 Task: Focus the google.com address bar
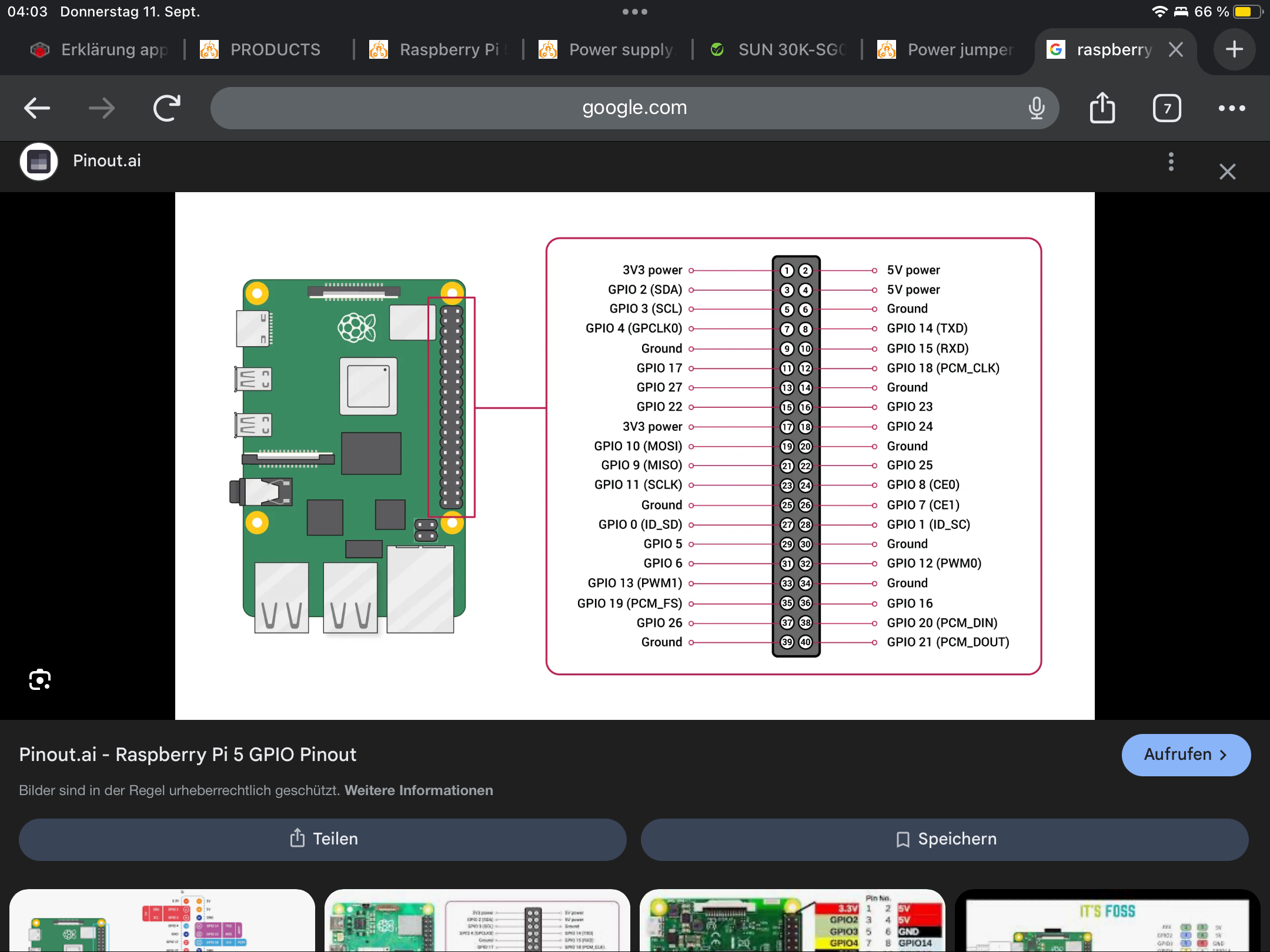pos(634,108)
